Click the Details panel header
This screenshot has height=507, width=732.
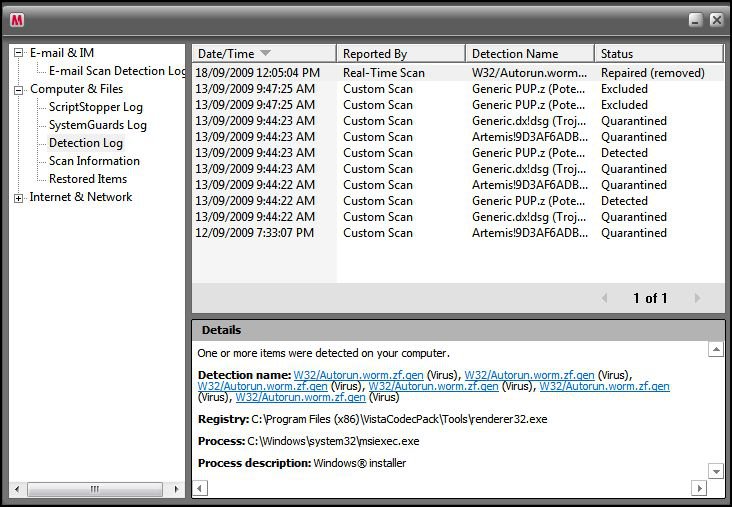(x=458, y=330)
